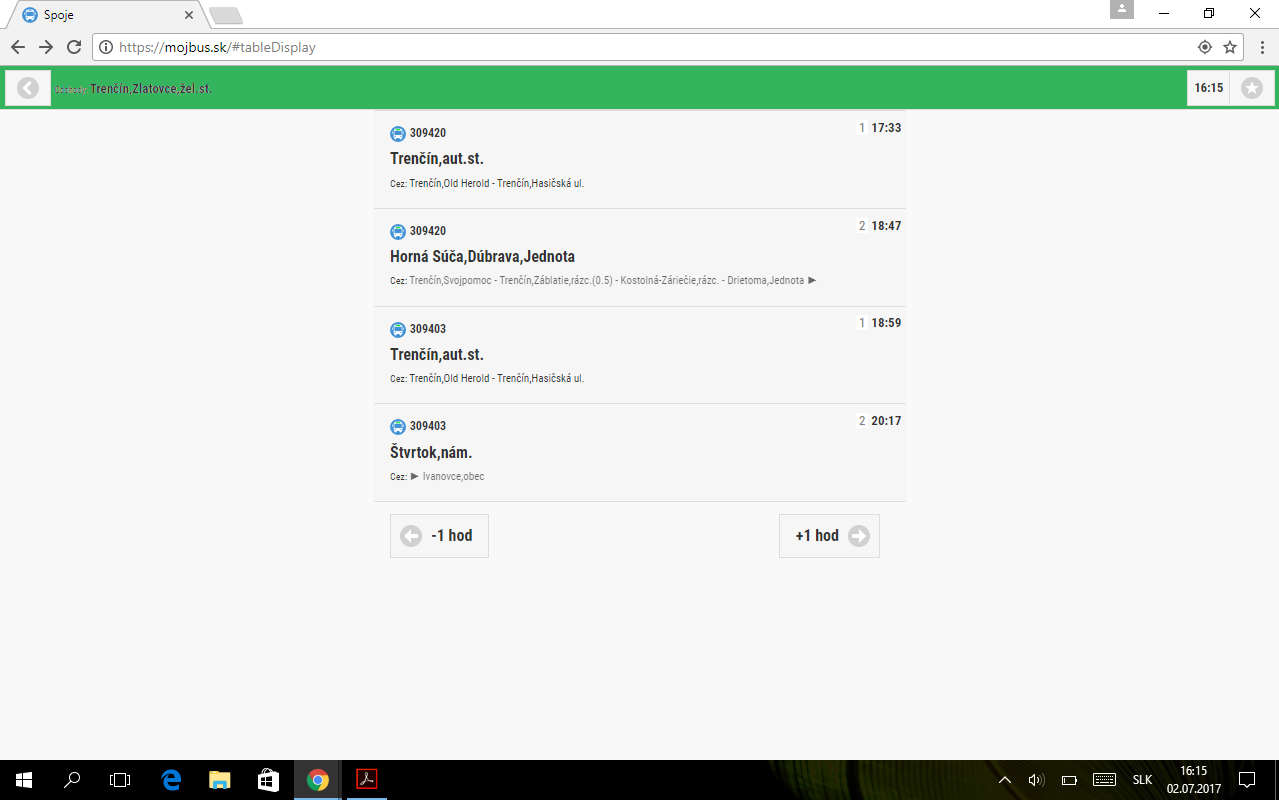Image resolution: width=1279 pixels, height=801 pixels.
Task: Open Microsoft Edge from taskbar
Action: (171, 780)
